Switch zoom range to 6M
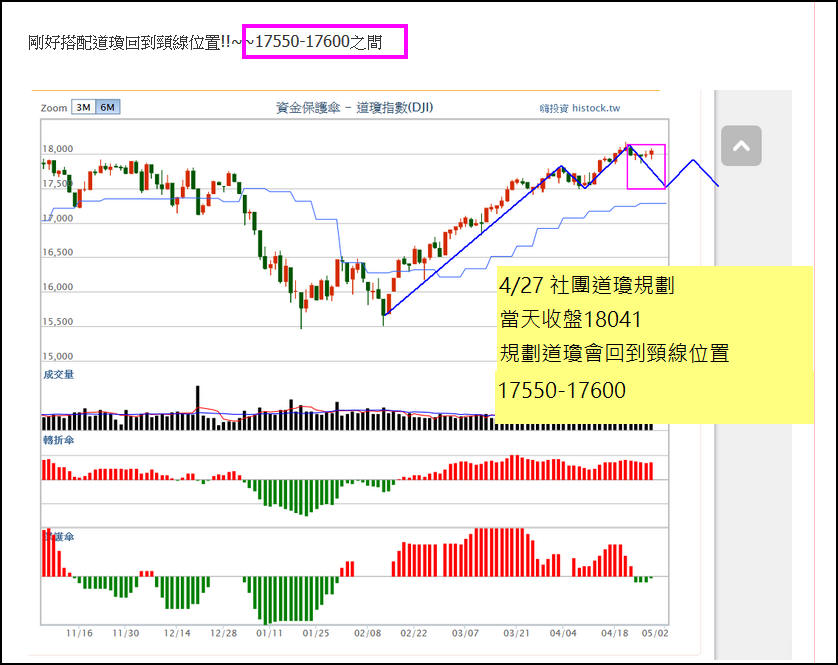Screen dimensions: 838x665 107,108
